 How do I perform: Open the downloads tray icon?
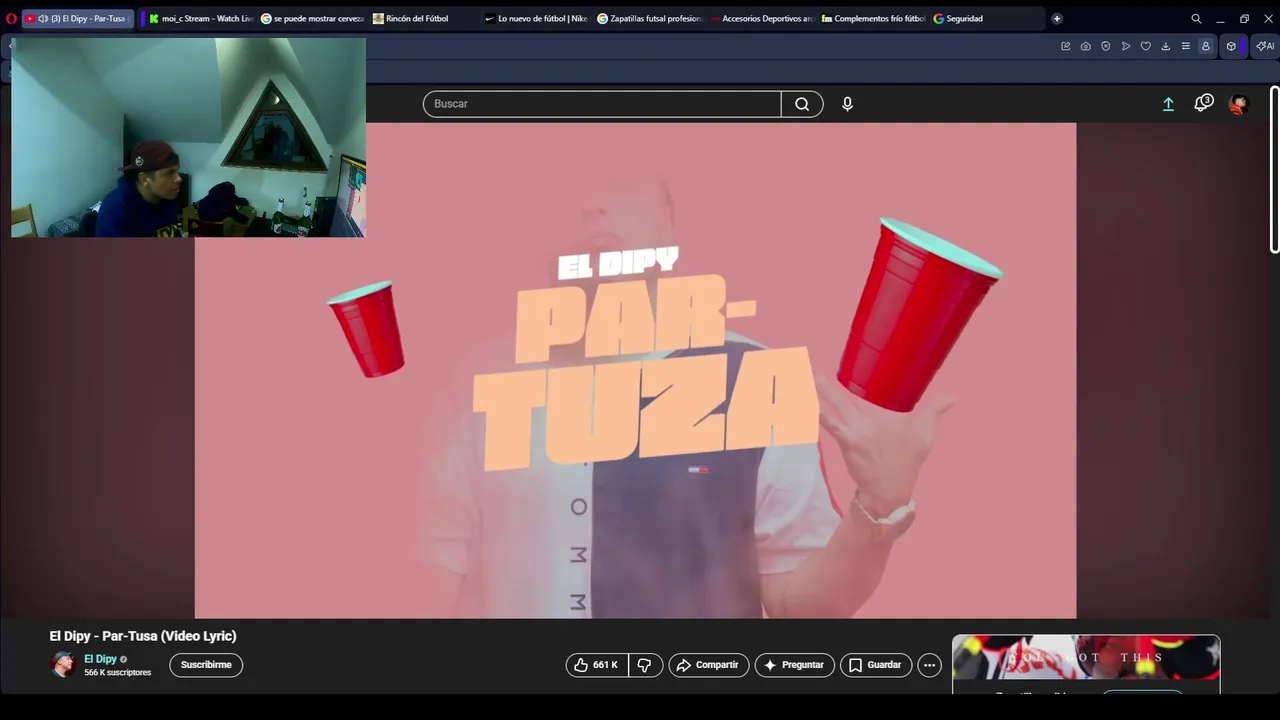coord(1166,46)
